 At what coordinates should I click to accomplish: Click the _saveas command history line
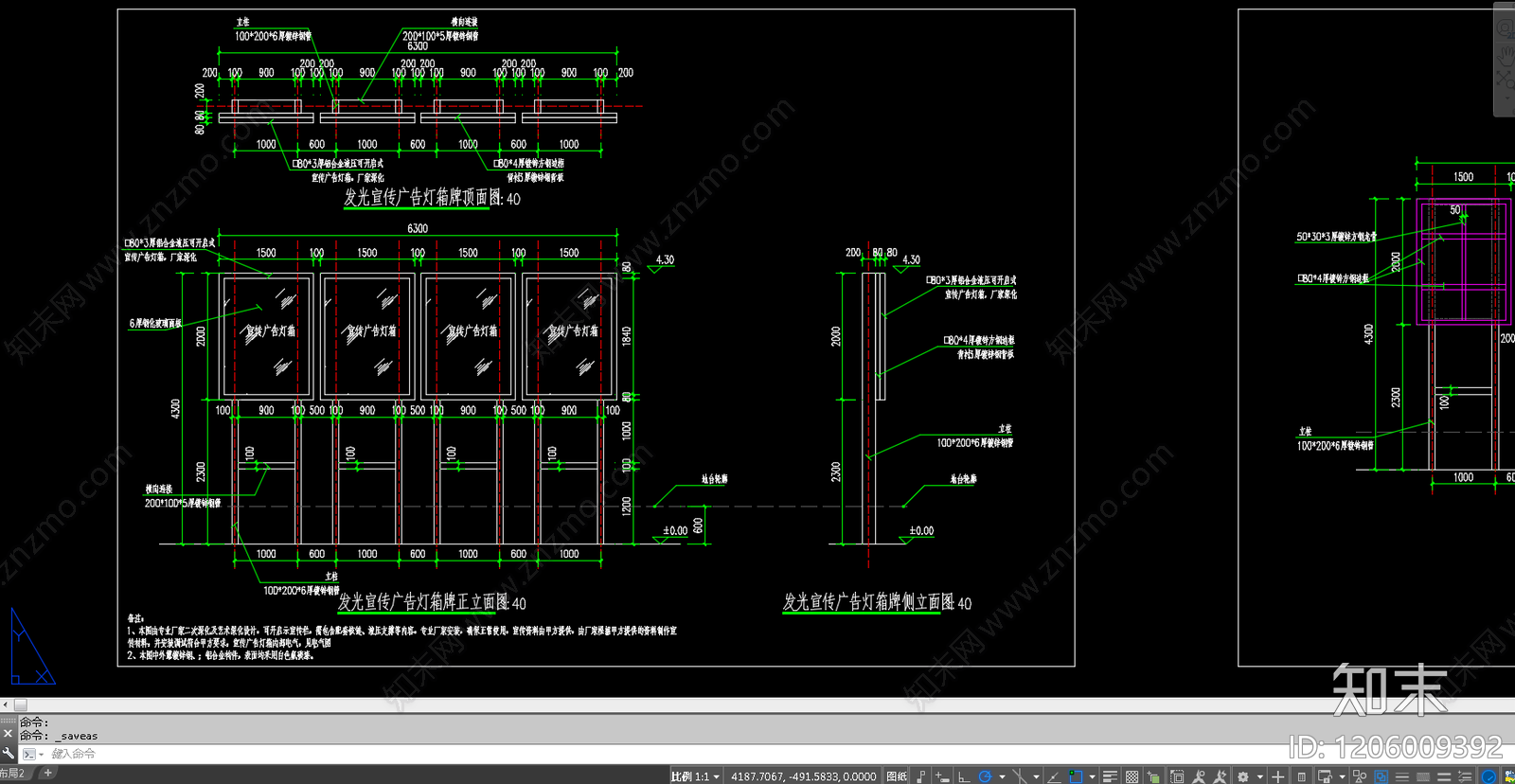[59, 736]
